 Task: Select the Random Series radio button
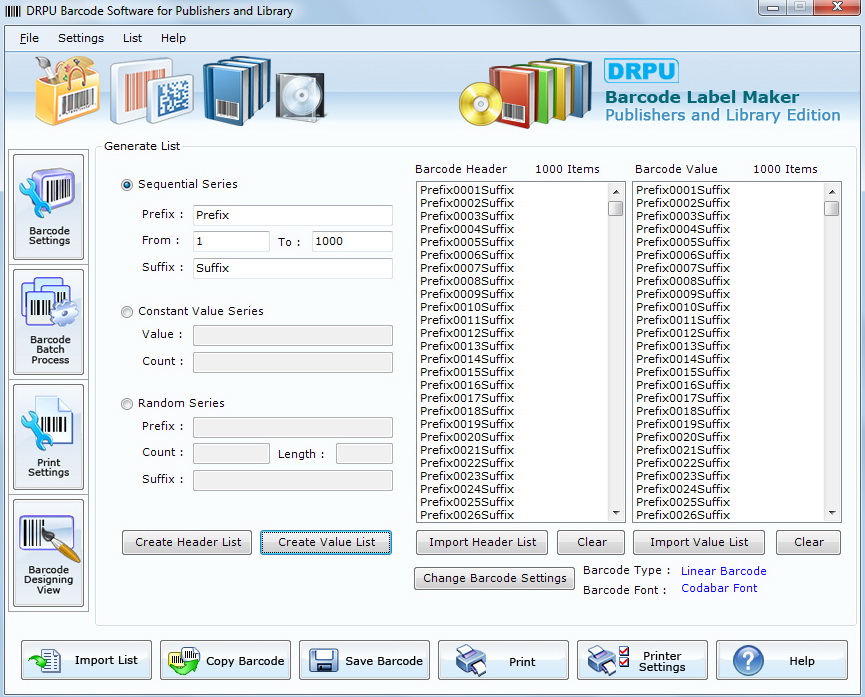tap(127, 404)
